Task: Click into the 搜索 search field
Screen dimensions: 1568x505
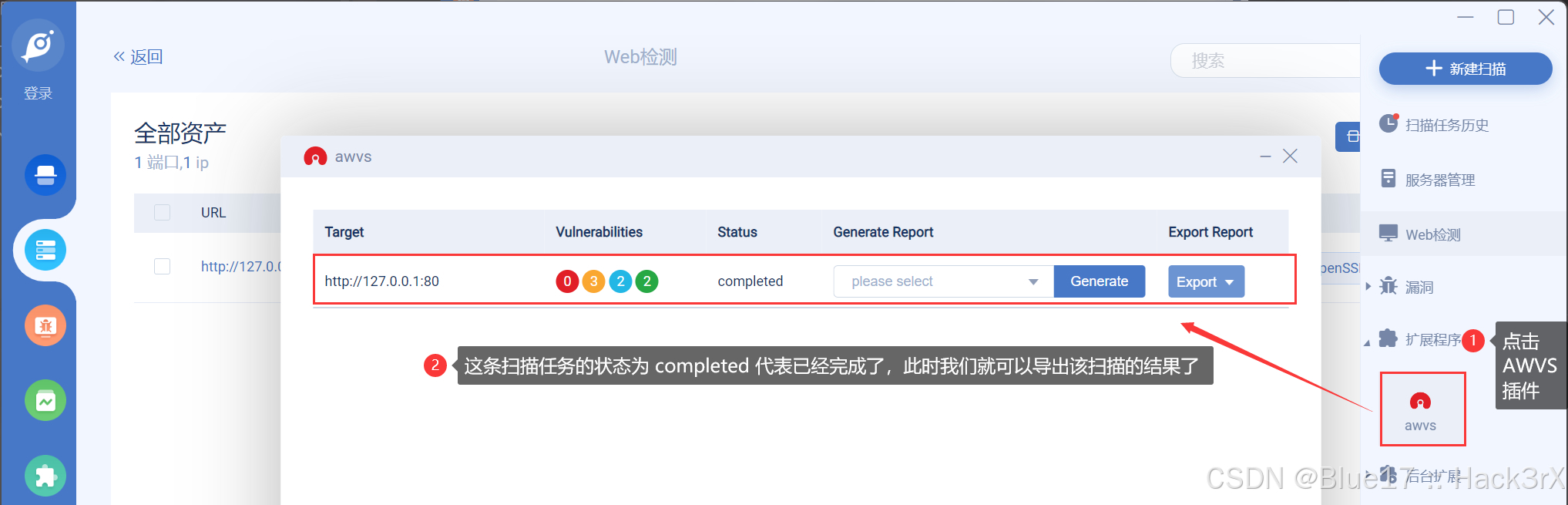Action: (1265, 61)
